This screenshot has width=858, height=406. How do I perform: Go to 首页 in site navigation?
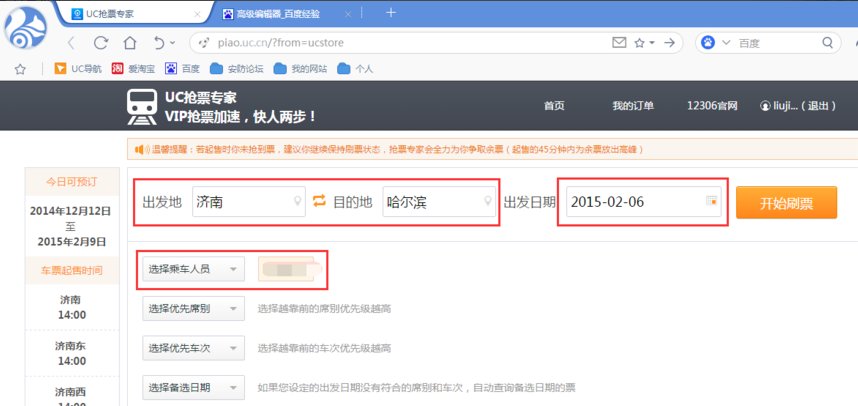tap(554, 106)
